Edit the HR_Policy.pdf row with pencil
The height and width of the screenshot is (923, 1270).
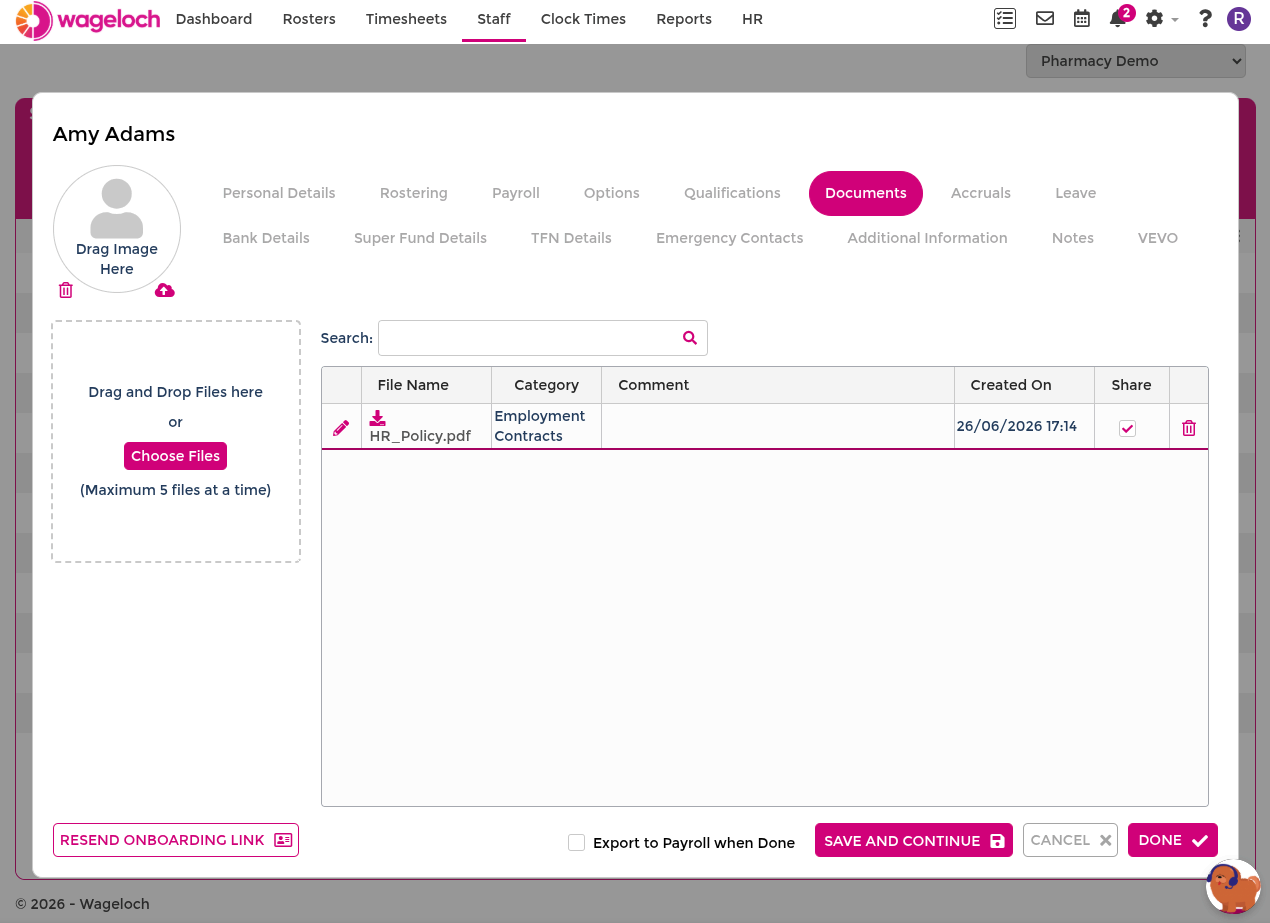click(341, 427)
